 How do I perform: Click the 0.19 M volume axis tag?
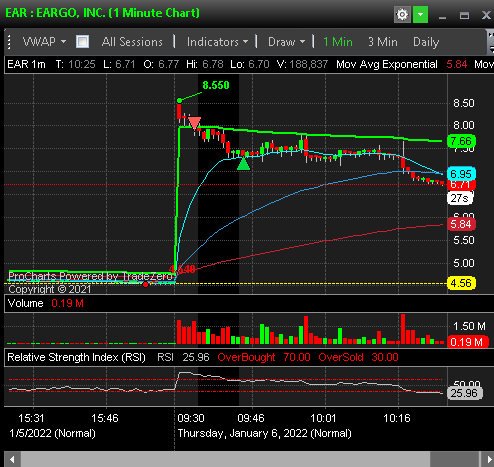tap(467, 342)
